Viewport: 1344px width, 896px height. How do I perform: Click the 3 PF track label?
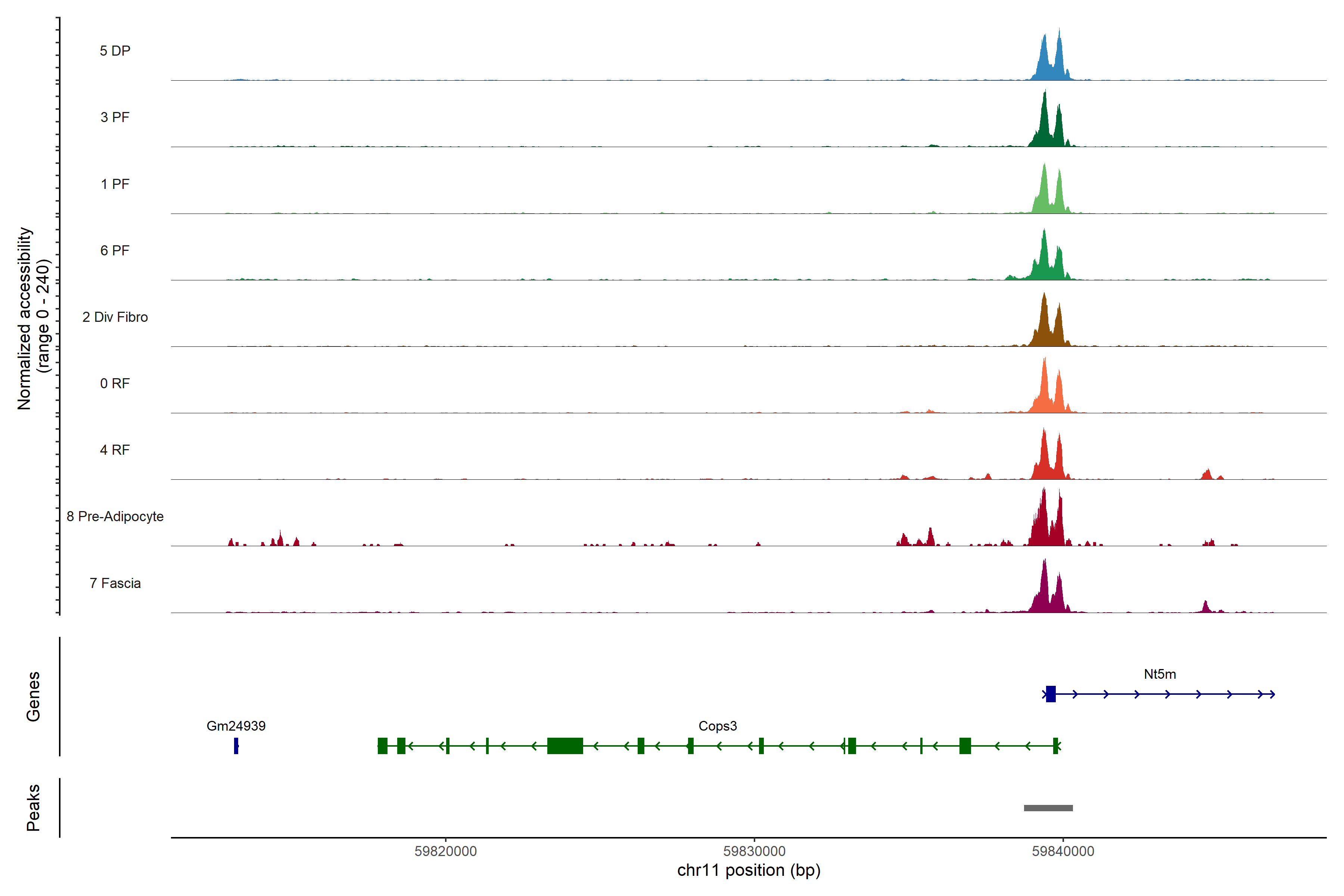pyautogui.click(x=115, y=118)
